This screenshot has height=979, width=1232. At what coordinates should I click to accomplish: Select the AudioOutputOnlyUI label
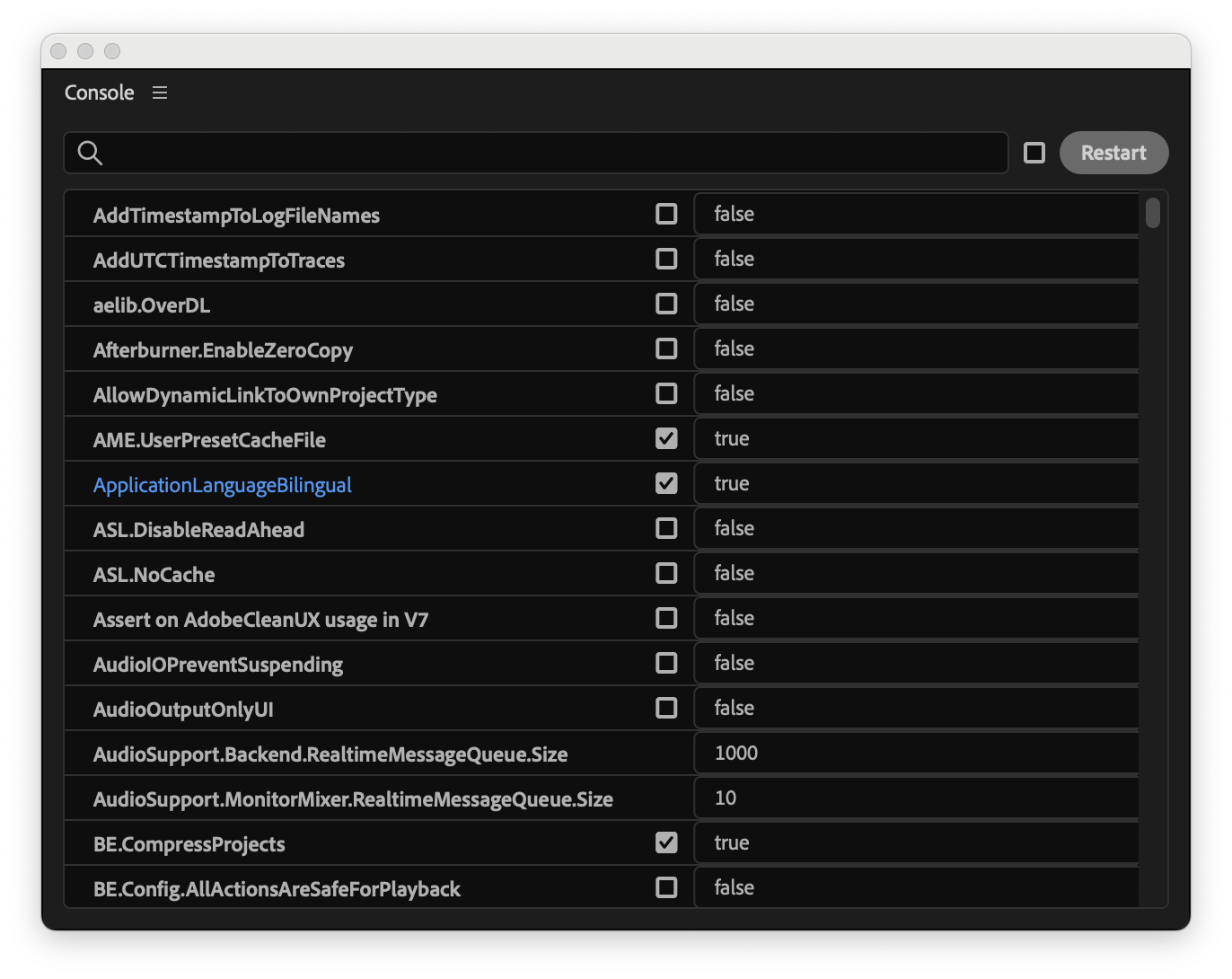click(183, 710)
